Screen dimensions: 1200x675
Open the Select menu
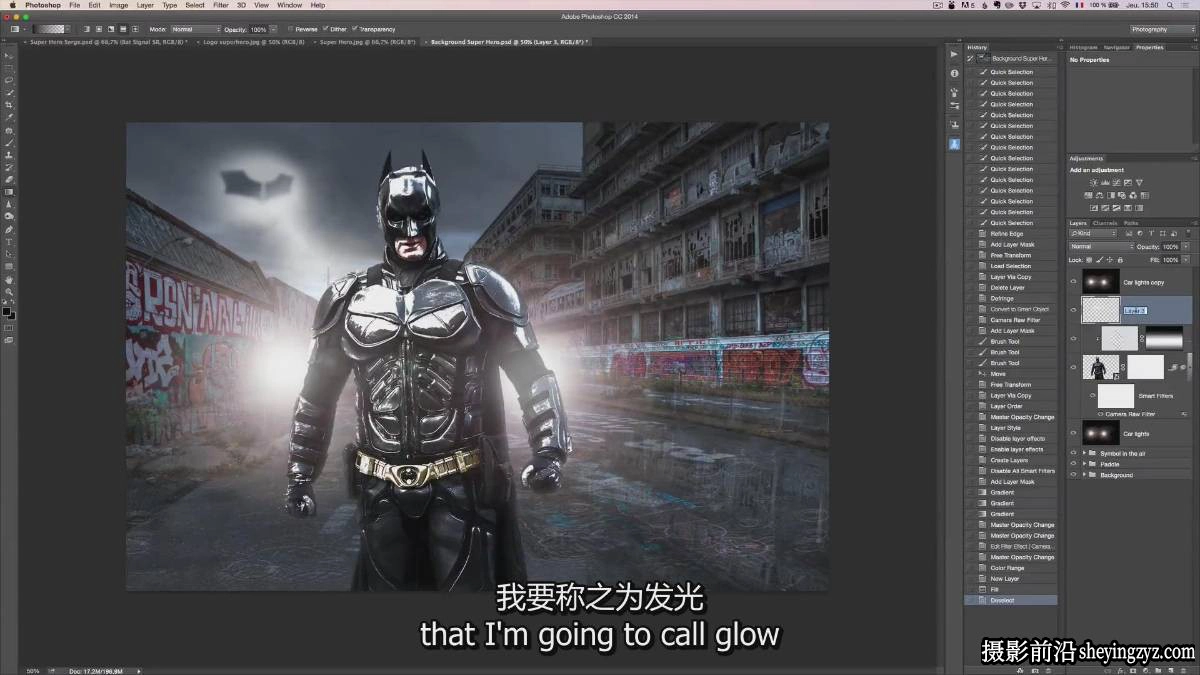click(195, 5)
